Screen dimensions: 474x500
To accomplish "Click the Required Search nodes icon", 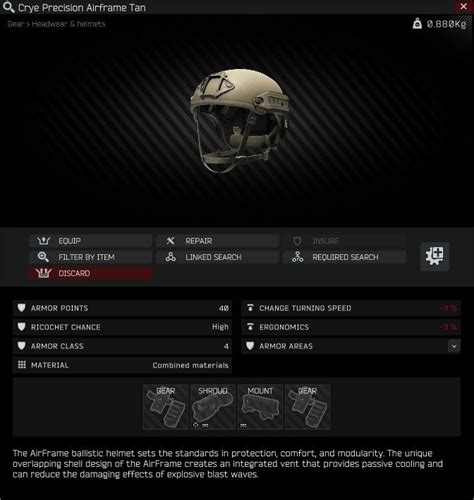I will 297,257.
